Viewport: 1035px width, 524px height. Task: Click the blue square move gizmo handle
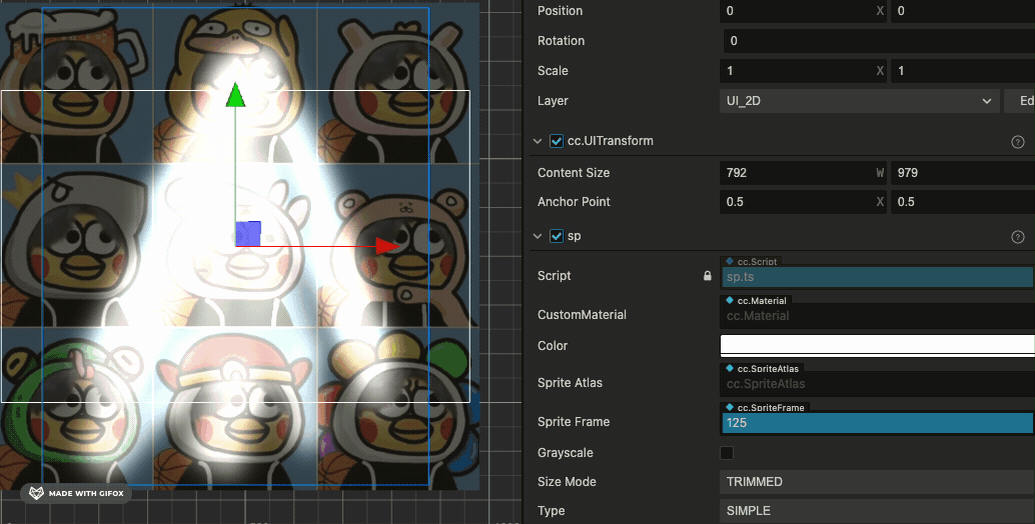[248, 234]
